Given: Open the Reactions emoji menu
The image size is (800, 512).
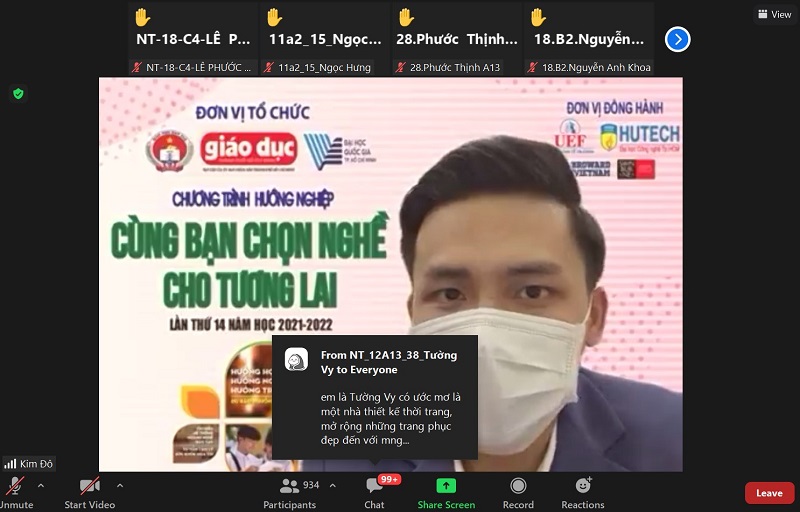Looking at the screenshot, I should [x=583, y=491].
